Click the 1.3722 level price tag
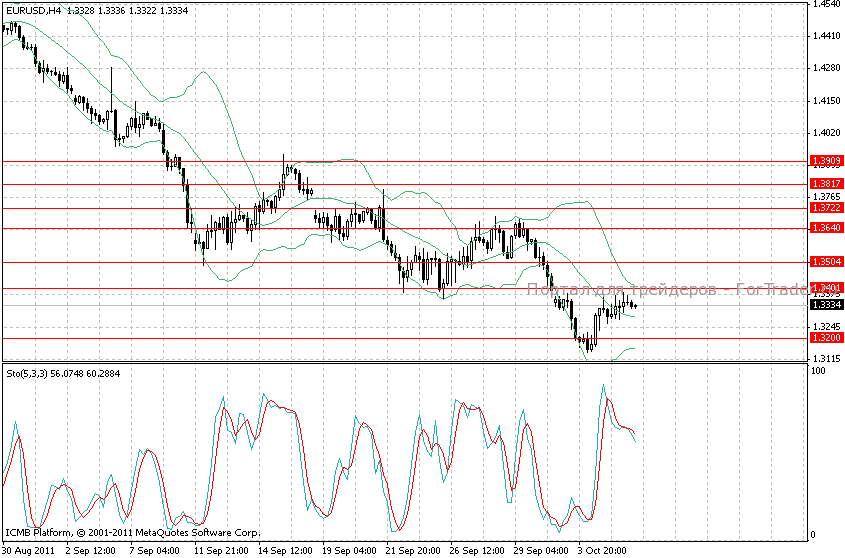This screenshot has width=845, height=558. point(825,208)
